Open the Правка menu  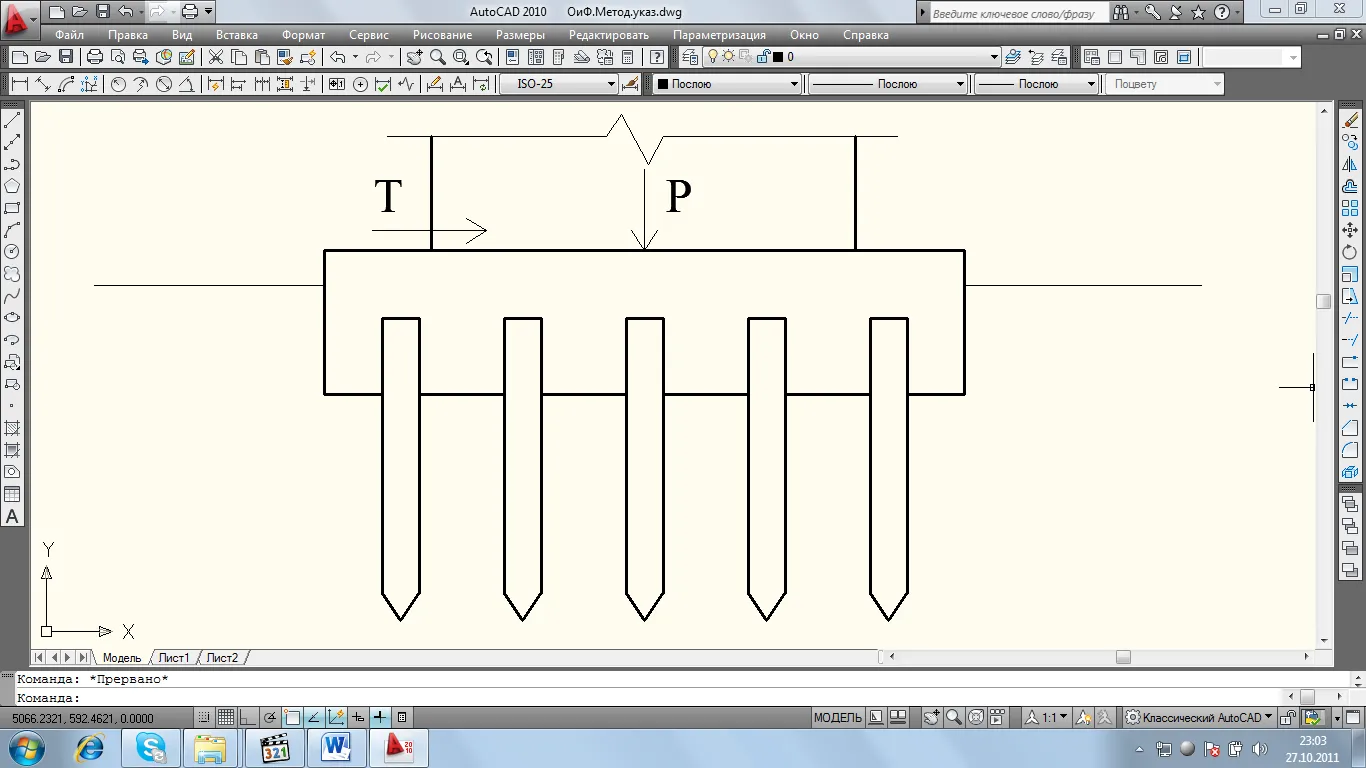[x=128, y=34]
